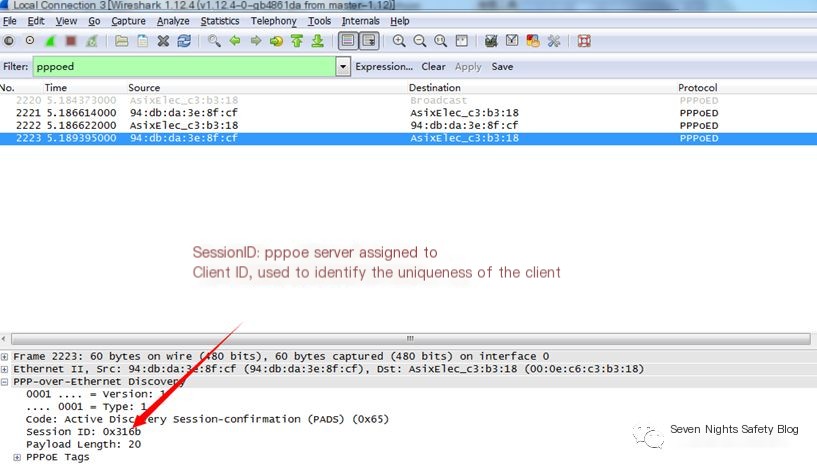Find a packet (magnifier icon)

[214, 41]
